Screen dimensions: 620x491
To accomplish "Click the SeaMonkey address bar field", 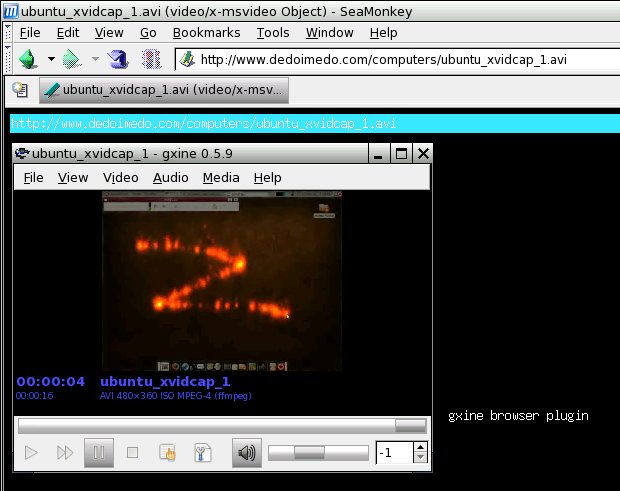I will pos(397,60).
